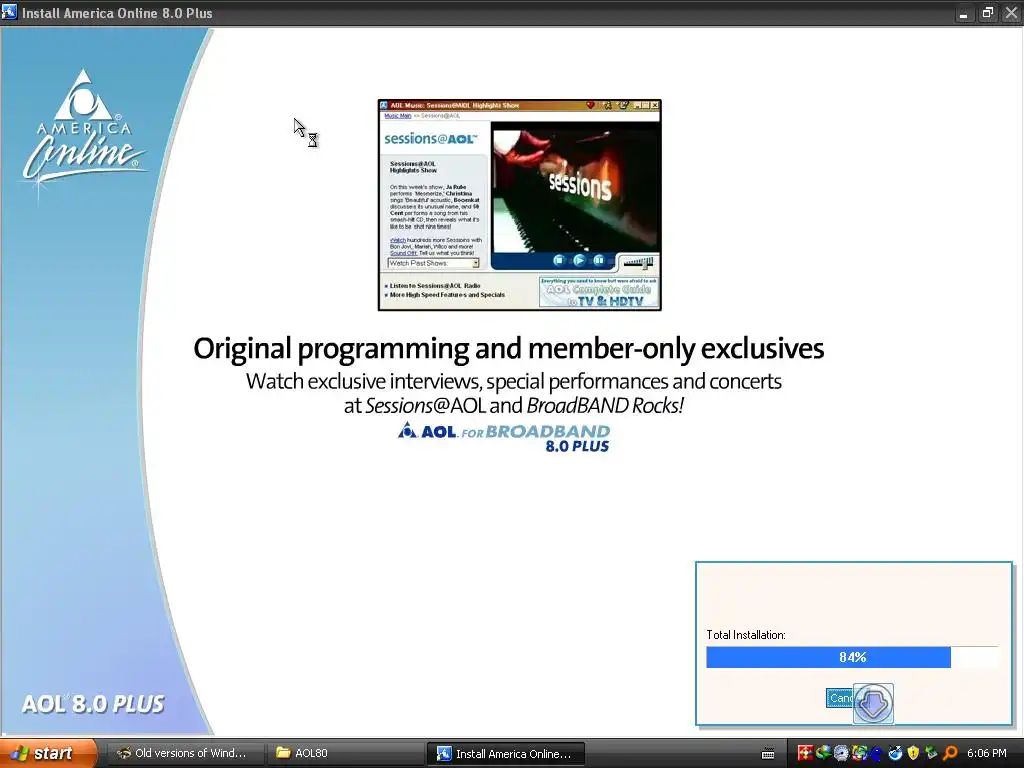
Task: Click 'Watch exclusive interviews' subtitle line
Action: [x=513, y=381]
